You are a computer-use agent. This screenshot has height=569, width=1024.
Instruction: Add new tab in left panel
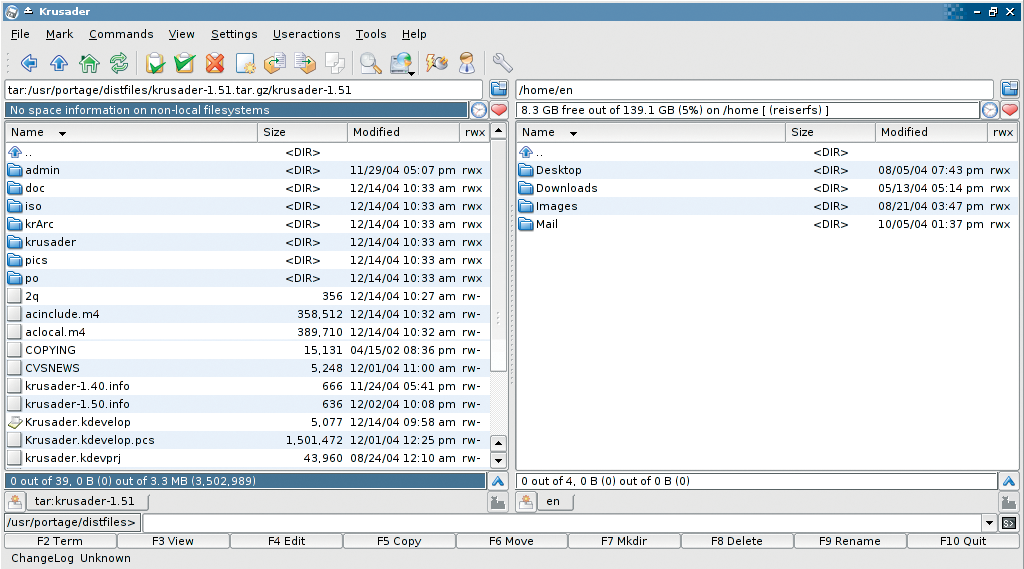(x=15, y=502)
